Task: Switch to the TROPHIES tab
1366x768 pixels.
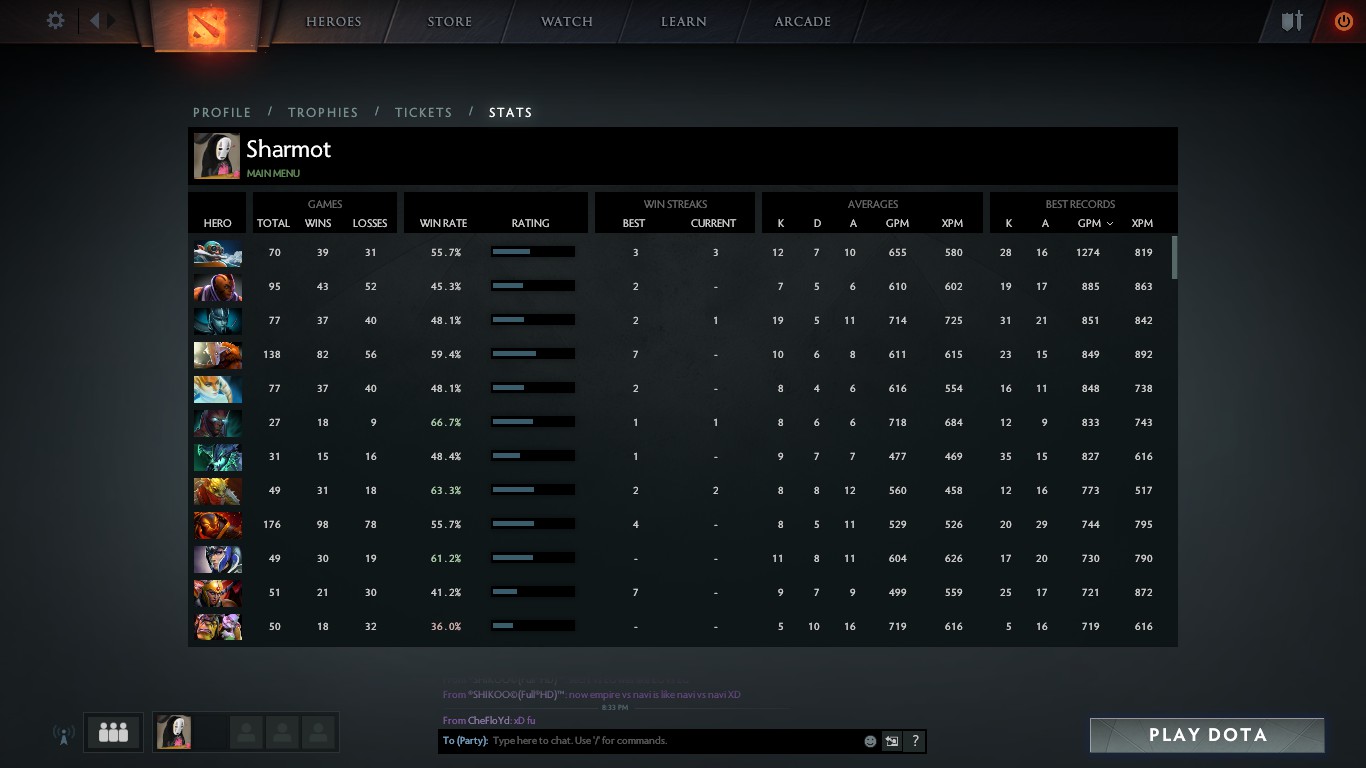Action: point(323,112)
